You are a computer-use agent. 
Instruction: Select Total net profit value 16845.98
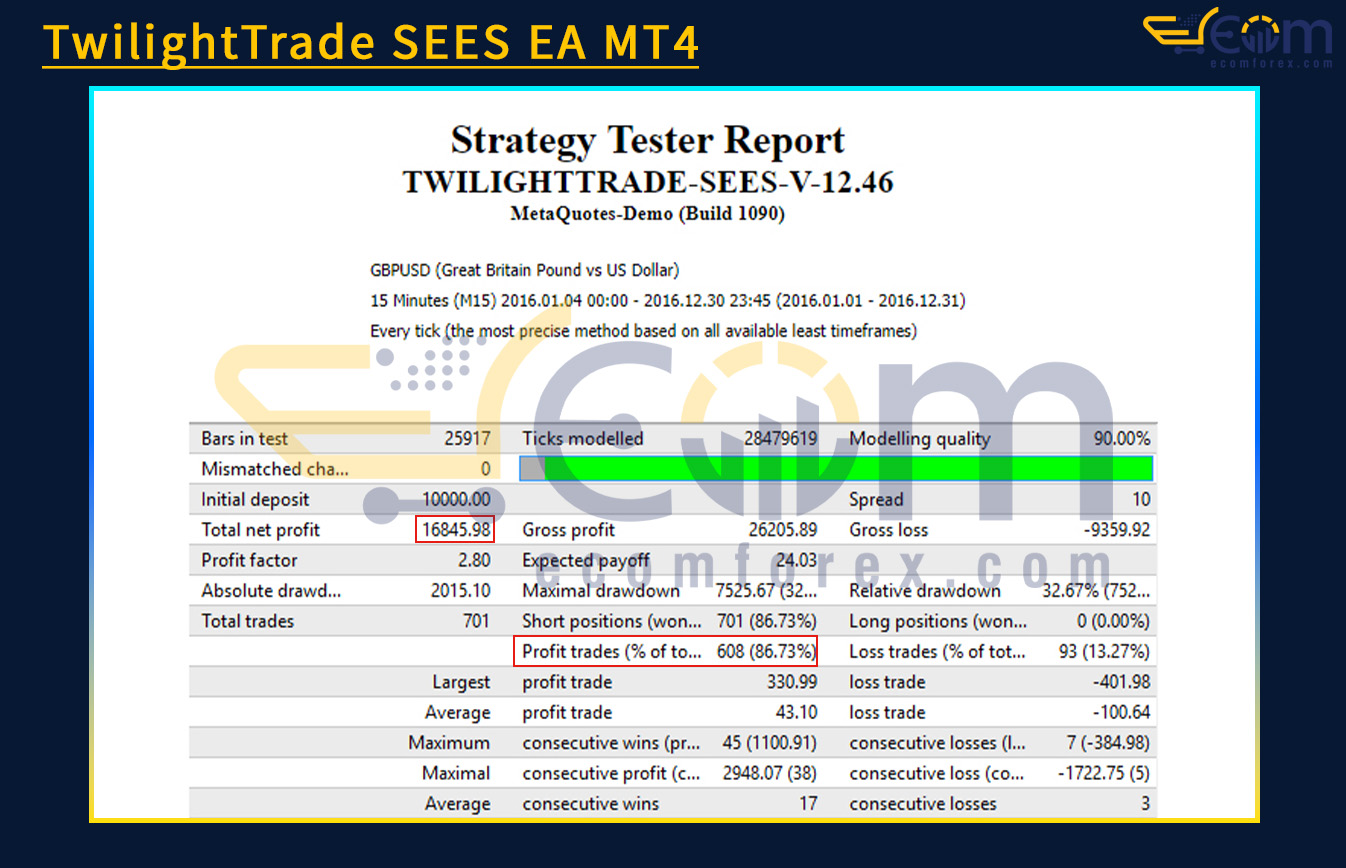pyautogui.click(x=455, y=530)
